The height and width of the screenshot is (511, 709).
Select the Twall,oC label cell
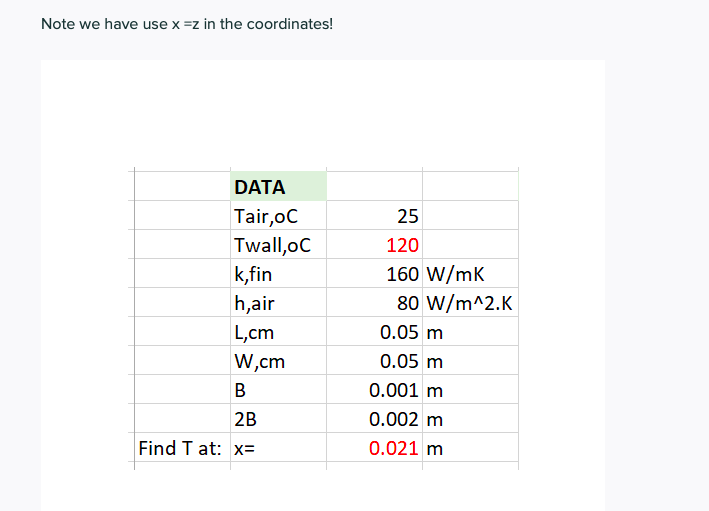pyautogui.click(x=279, y=244)
